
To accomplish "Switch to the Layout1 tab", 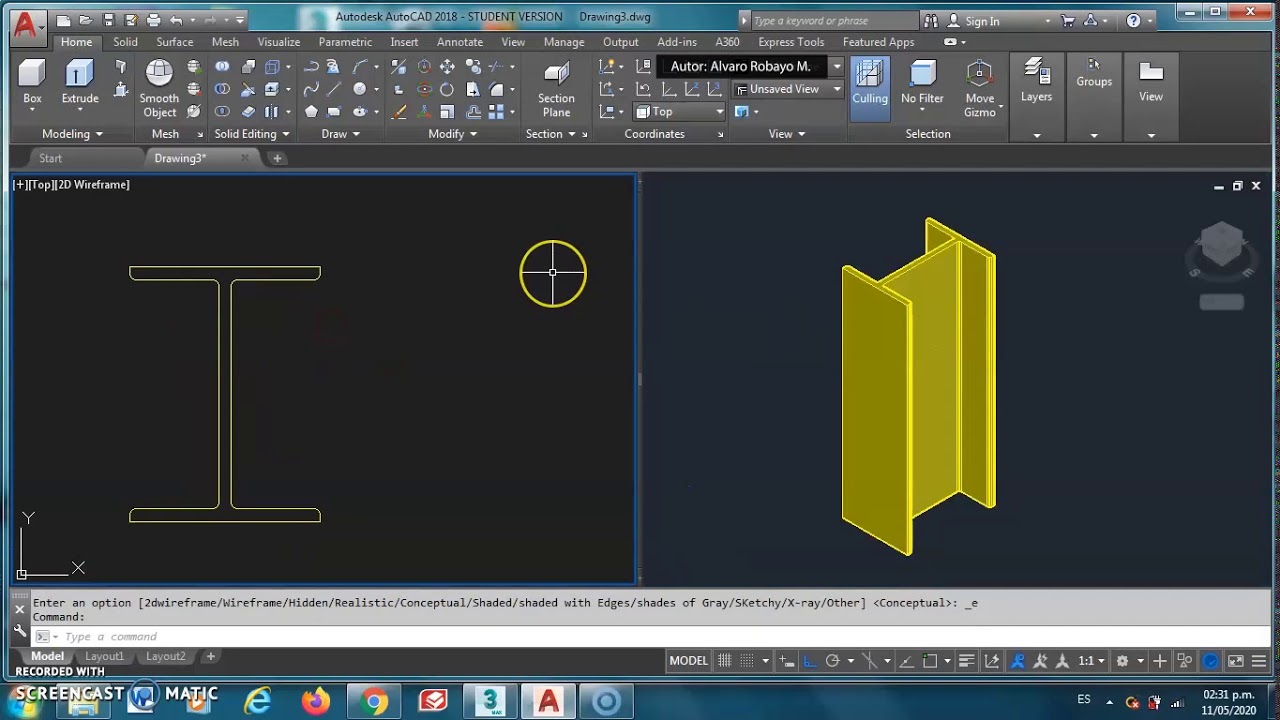I will [x=104, y=657].
